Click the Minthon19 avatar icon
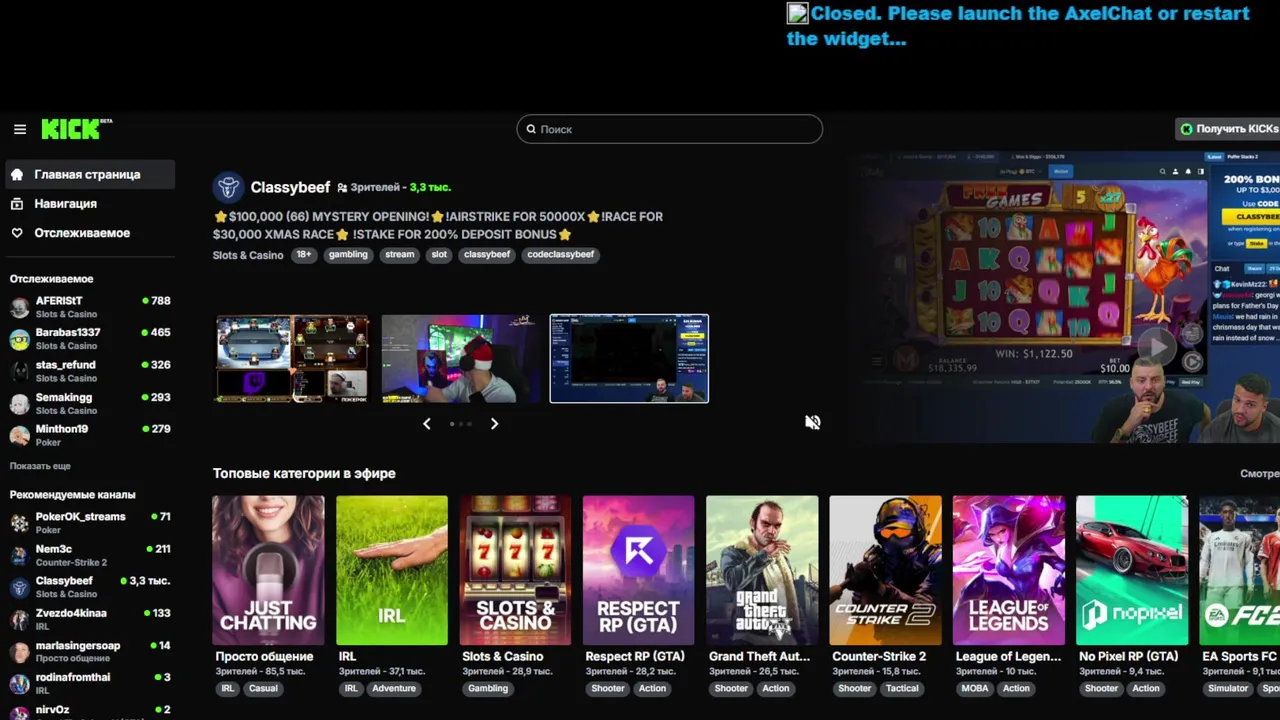The width and height of the screenshot is (1280, 720). [x=20, y=435]
